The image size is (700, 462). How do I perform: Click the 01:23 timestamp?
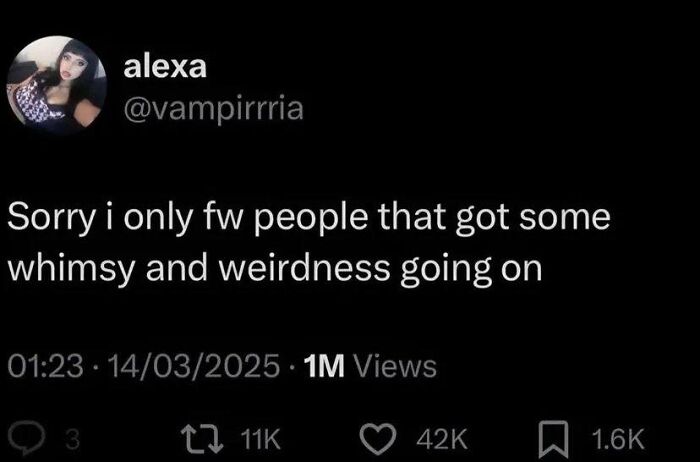[46, 366]
